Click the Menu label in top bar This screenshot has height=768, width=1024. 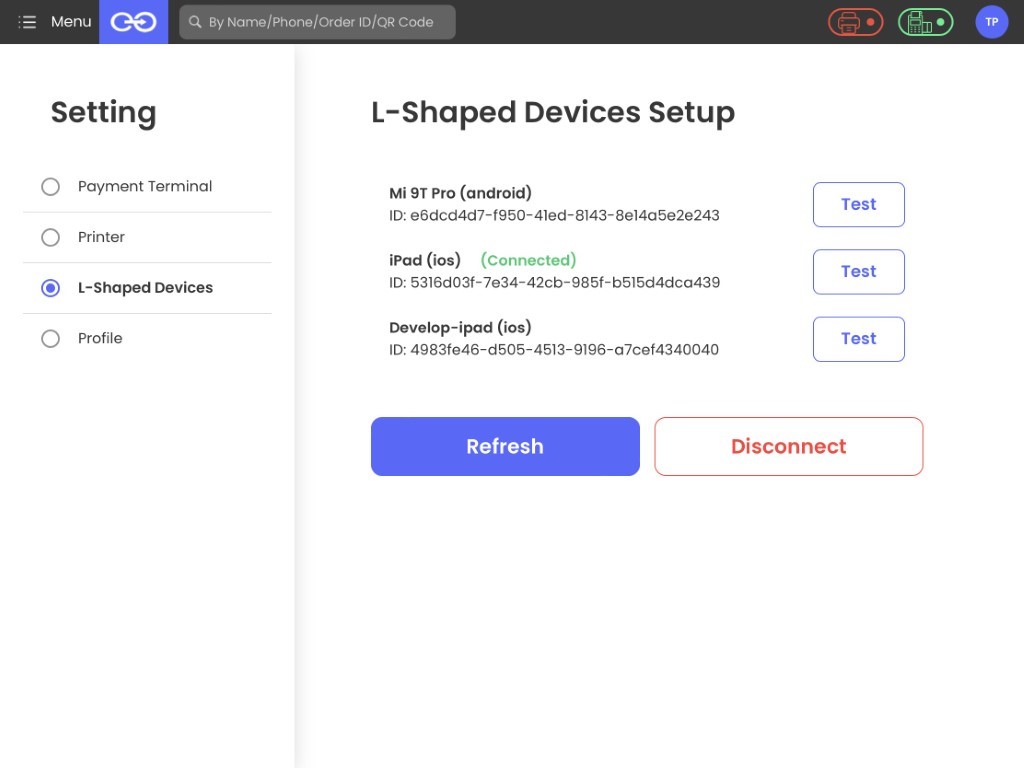tap(71, 22)
